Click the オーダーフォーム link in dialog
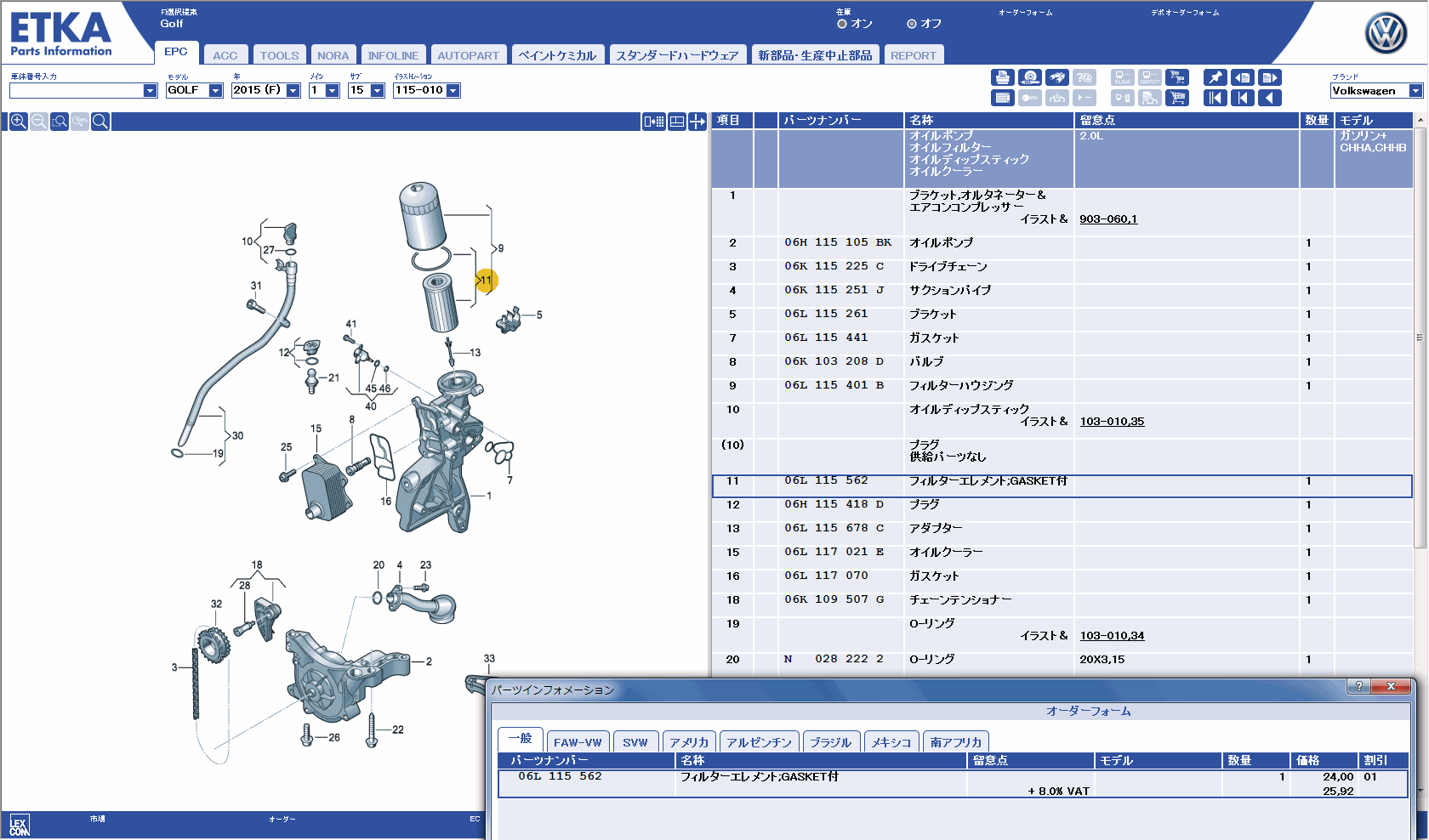 click(x=1089, y=712)
